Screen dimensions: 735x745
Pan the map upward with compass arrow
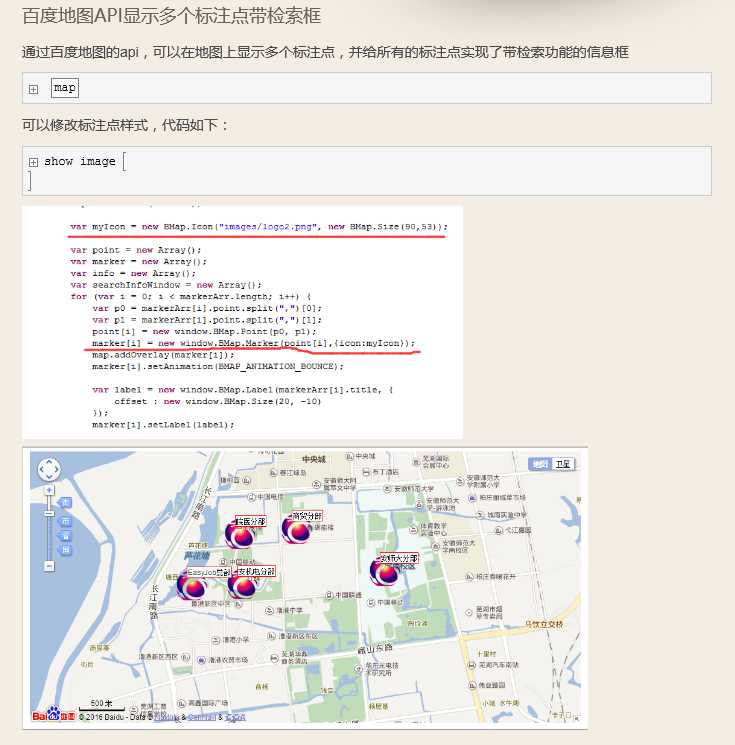(49, 462)
